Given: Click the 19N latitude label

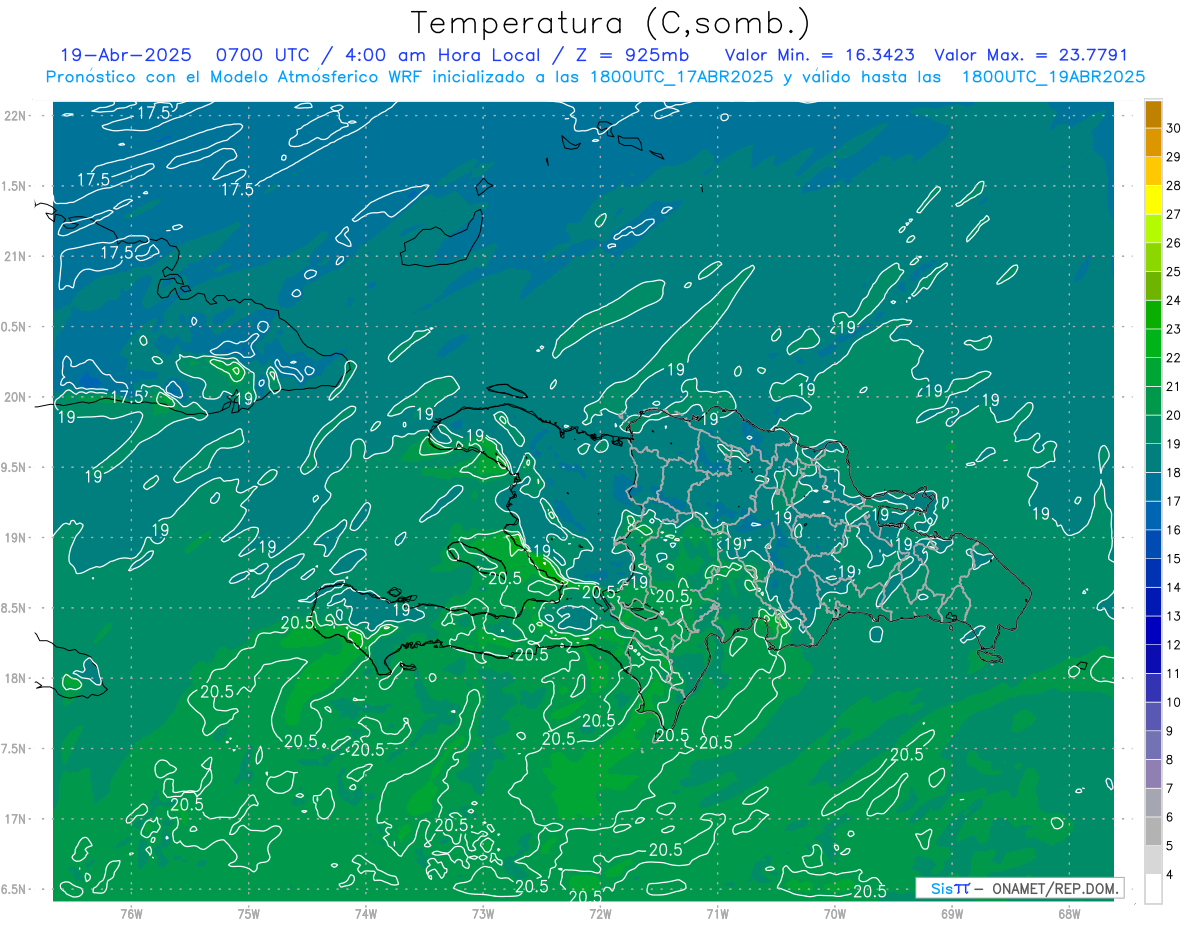Looking at the screenshot, I should click(x=15, y=538).
